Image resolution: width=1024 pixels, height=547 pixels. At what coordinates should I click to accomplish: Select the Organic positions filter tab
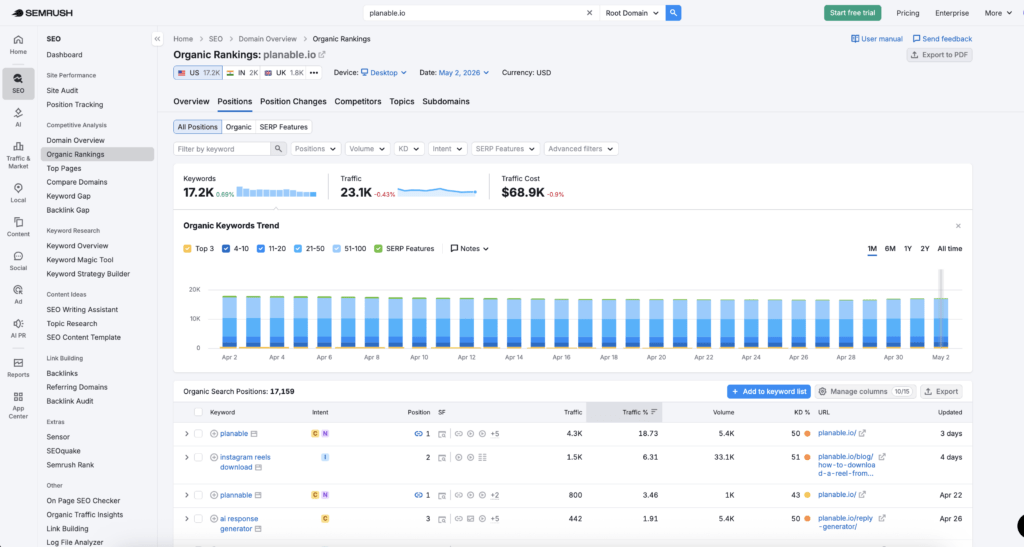[x=238, y=127]
